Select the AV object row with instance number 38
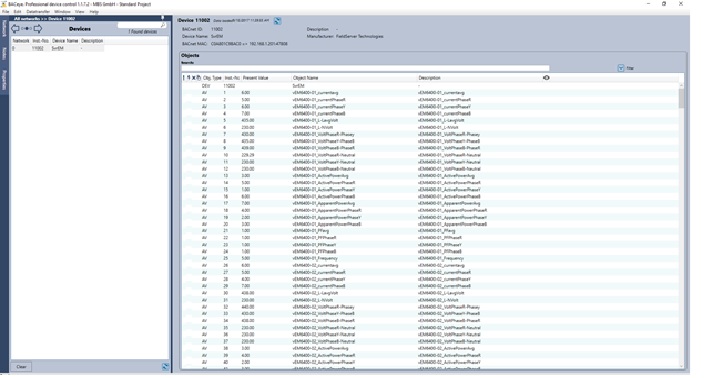This screenshot has height=378, width=718. point(430,348)
